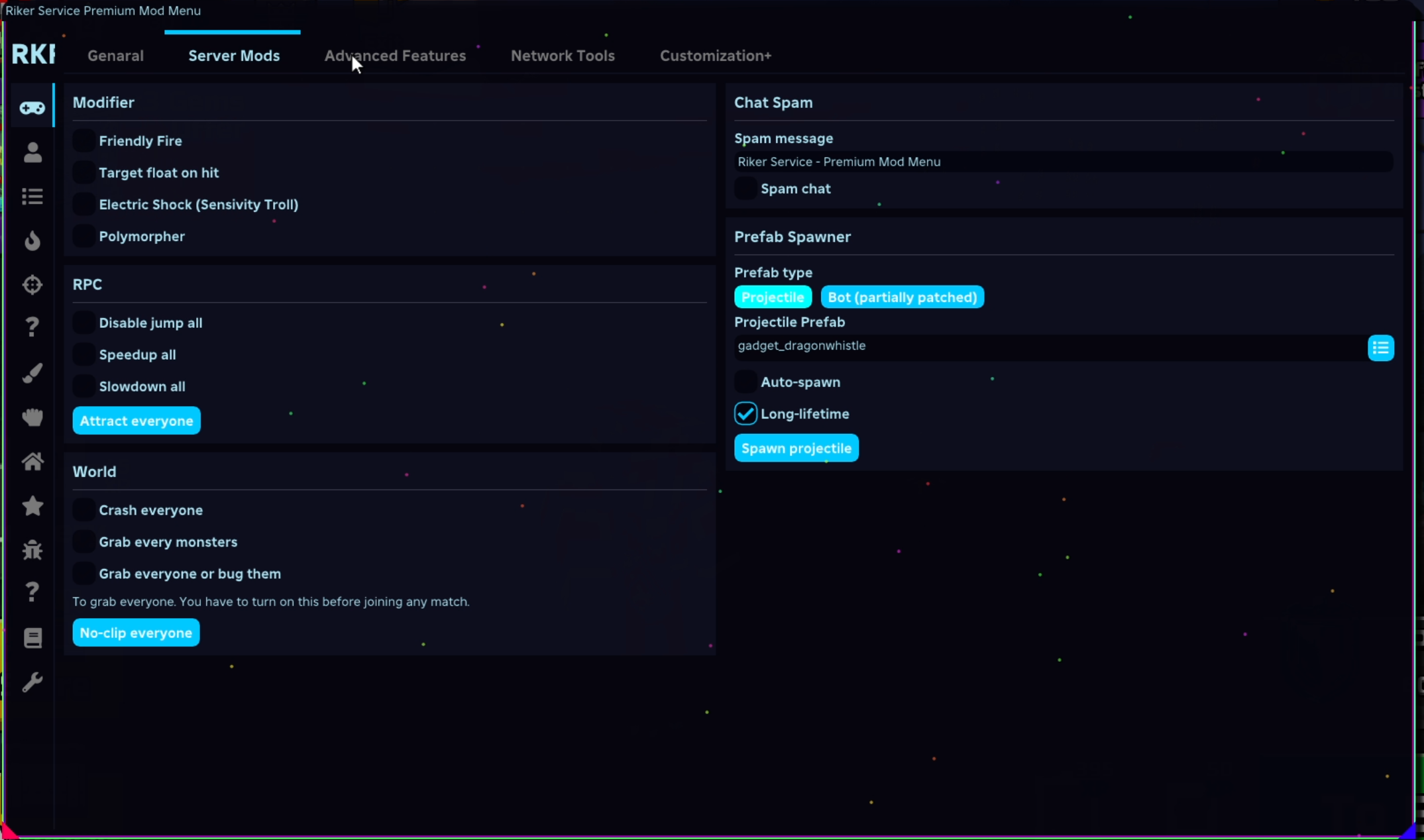Click the house sidebar icon

point(32,461)
